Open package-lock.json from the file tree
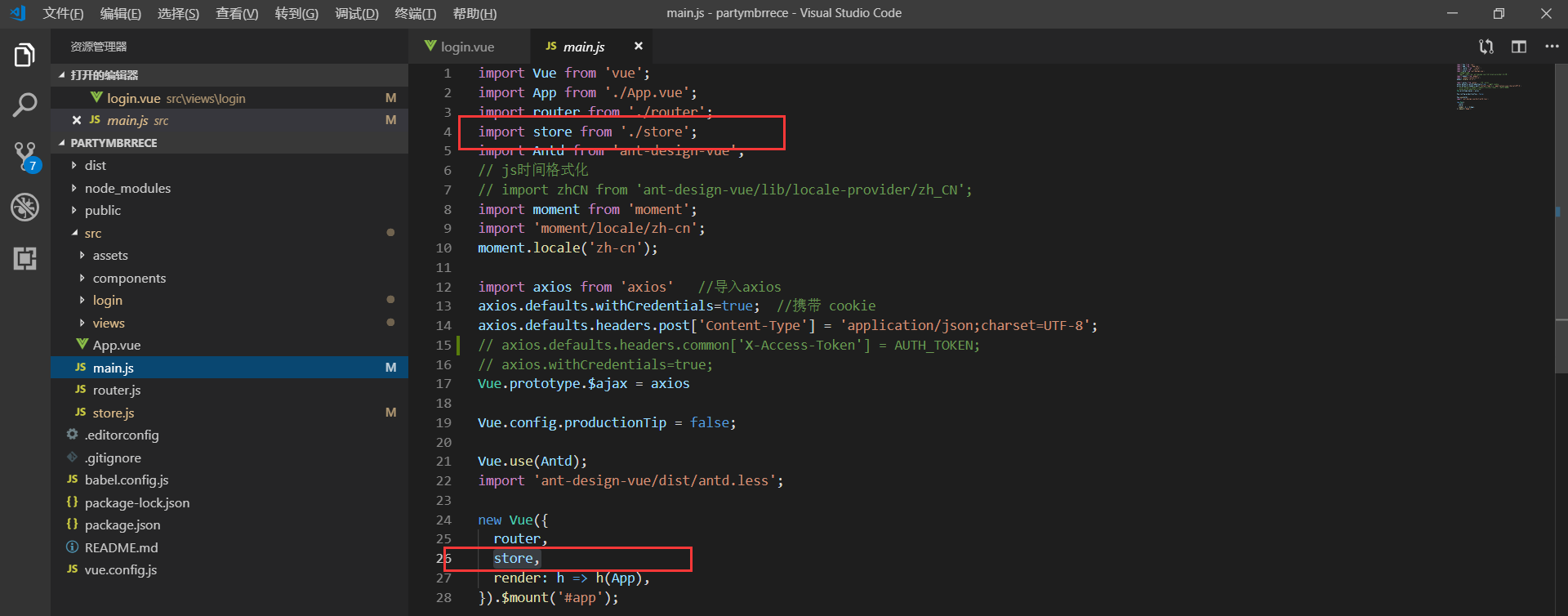This screenshot has width=1568, height=616. 229,502
